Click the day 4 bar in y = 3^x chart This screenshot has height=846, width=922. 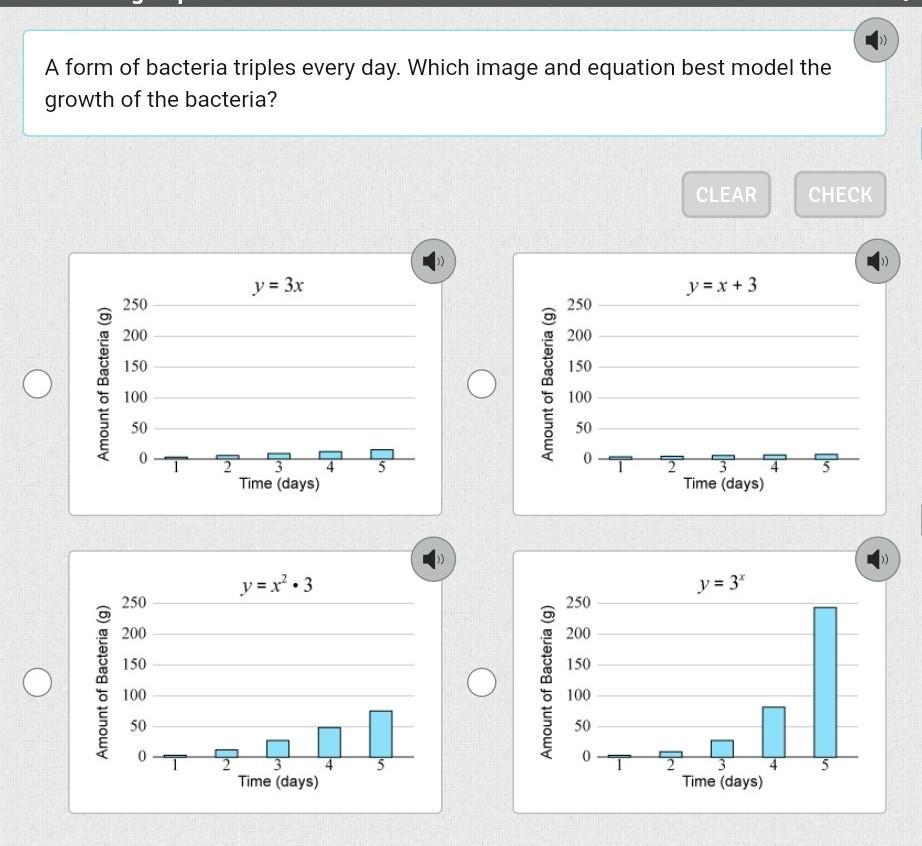(x=774, y=732)
